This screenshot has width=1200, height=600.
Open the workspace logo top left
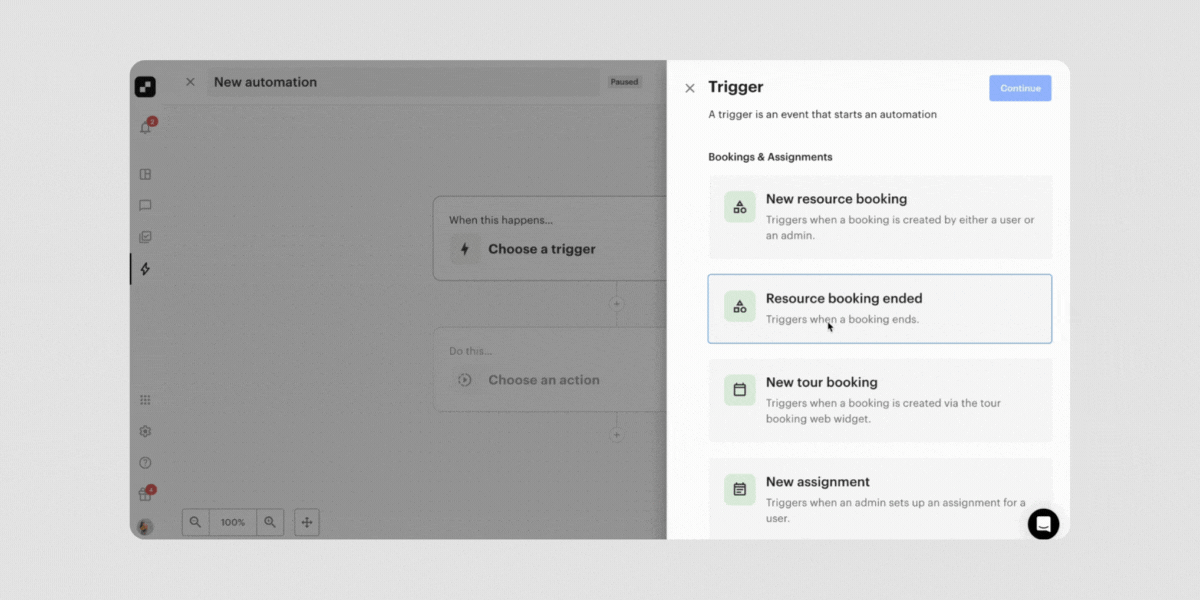point(145,87)
